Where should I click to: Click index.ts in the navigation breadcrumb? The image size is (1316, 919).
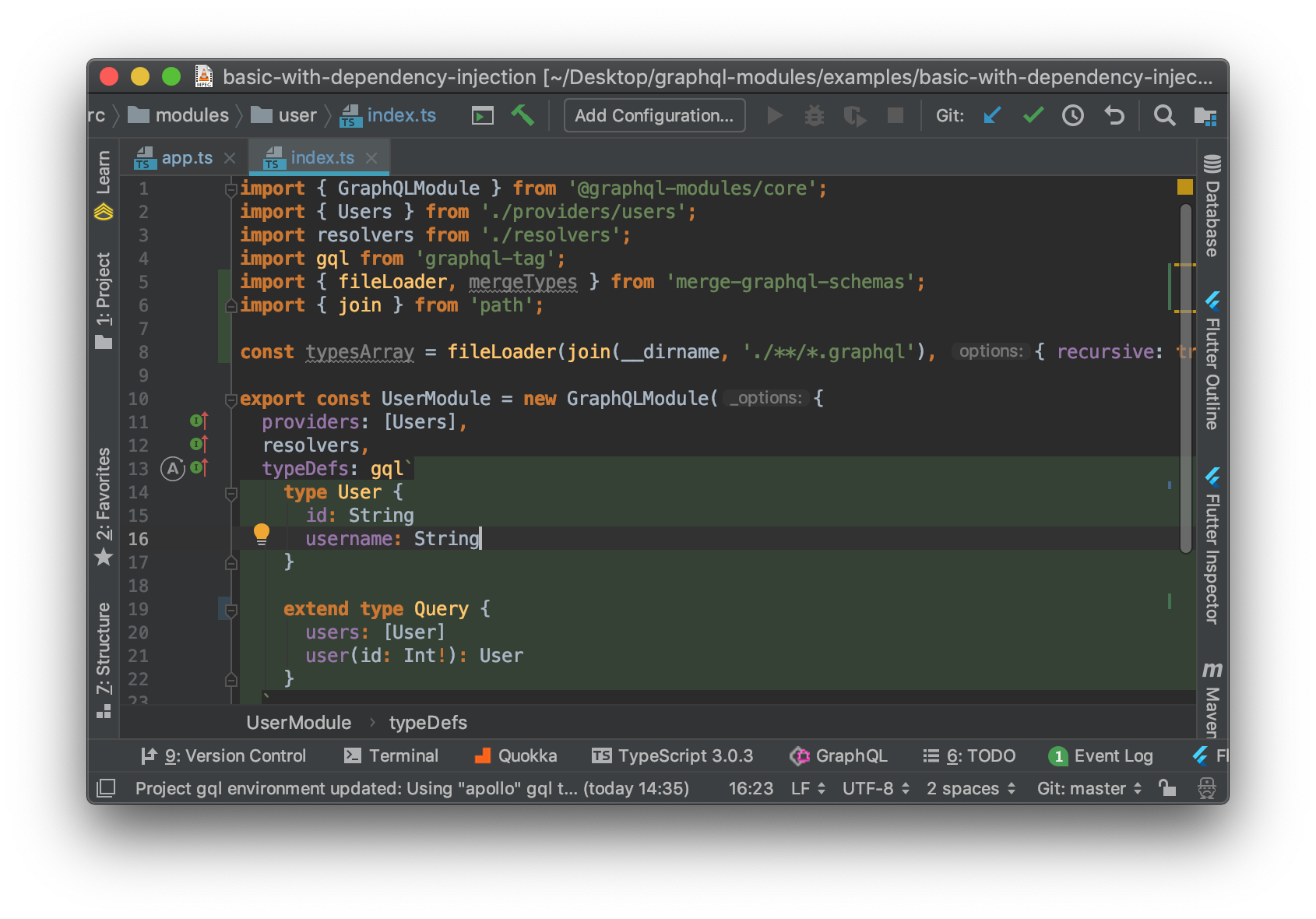389,115
